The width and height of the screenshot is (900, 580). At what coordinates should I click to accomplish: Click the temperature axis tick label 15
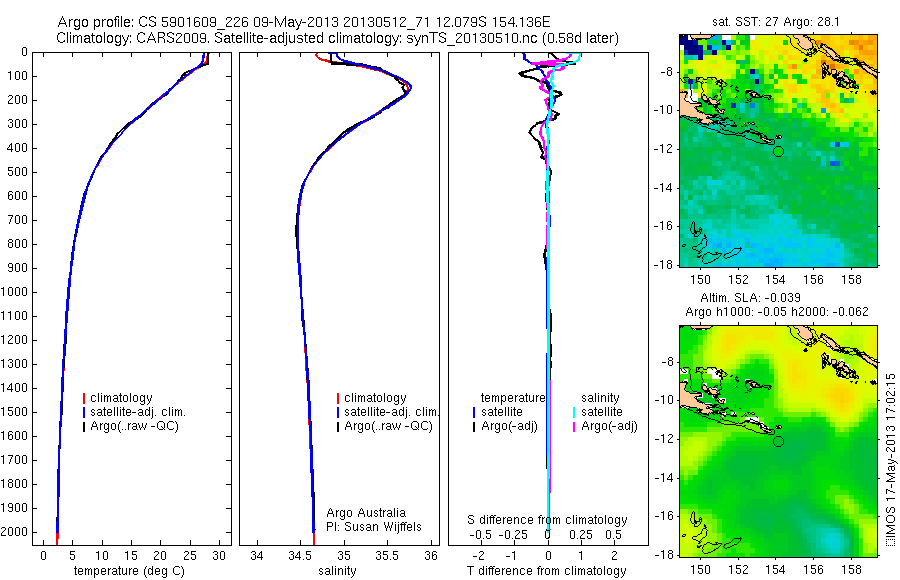[131, 556]
